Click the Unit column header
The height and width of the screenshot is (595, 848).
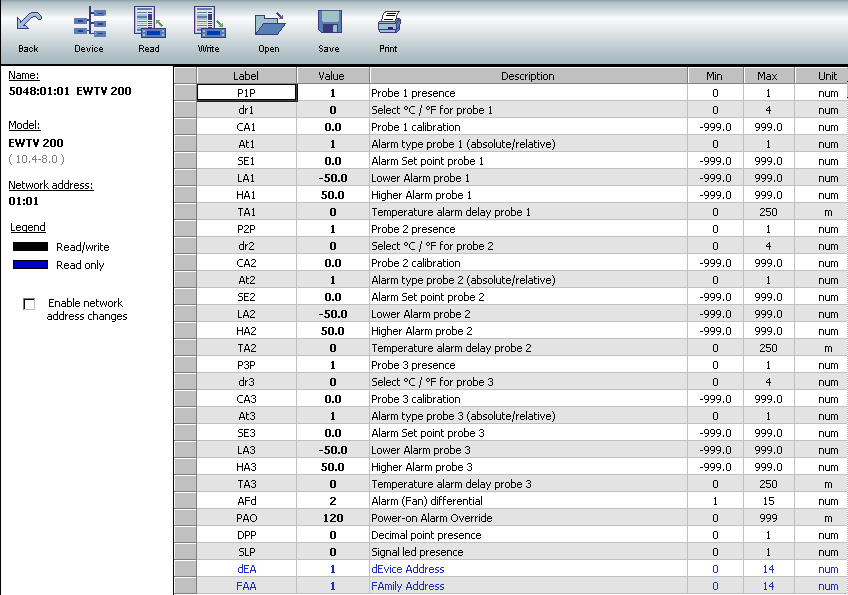click(822, 76)
